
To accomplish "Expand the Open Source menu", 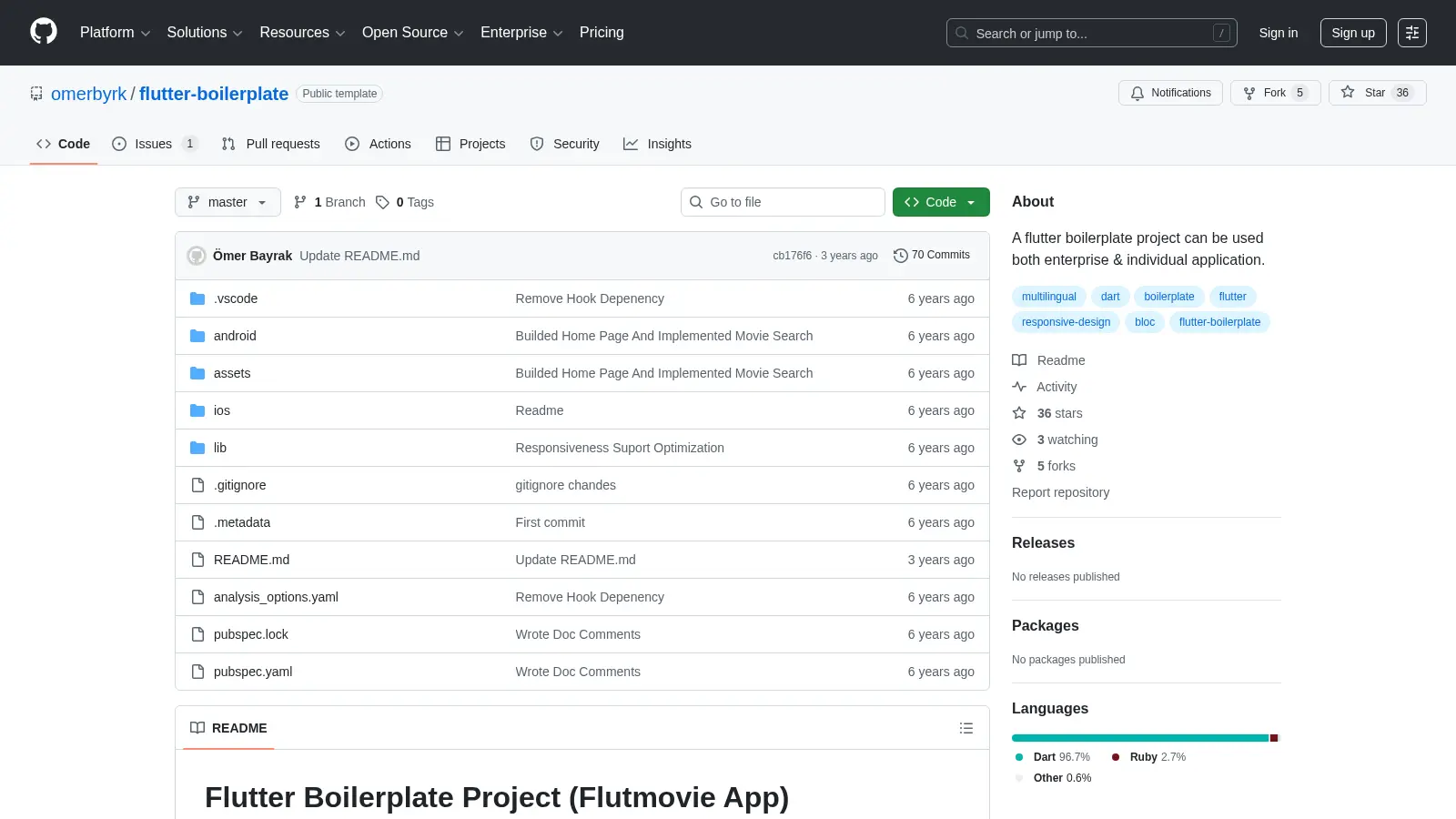I will (413, 33).
